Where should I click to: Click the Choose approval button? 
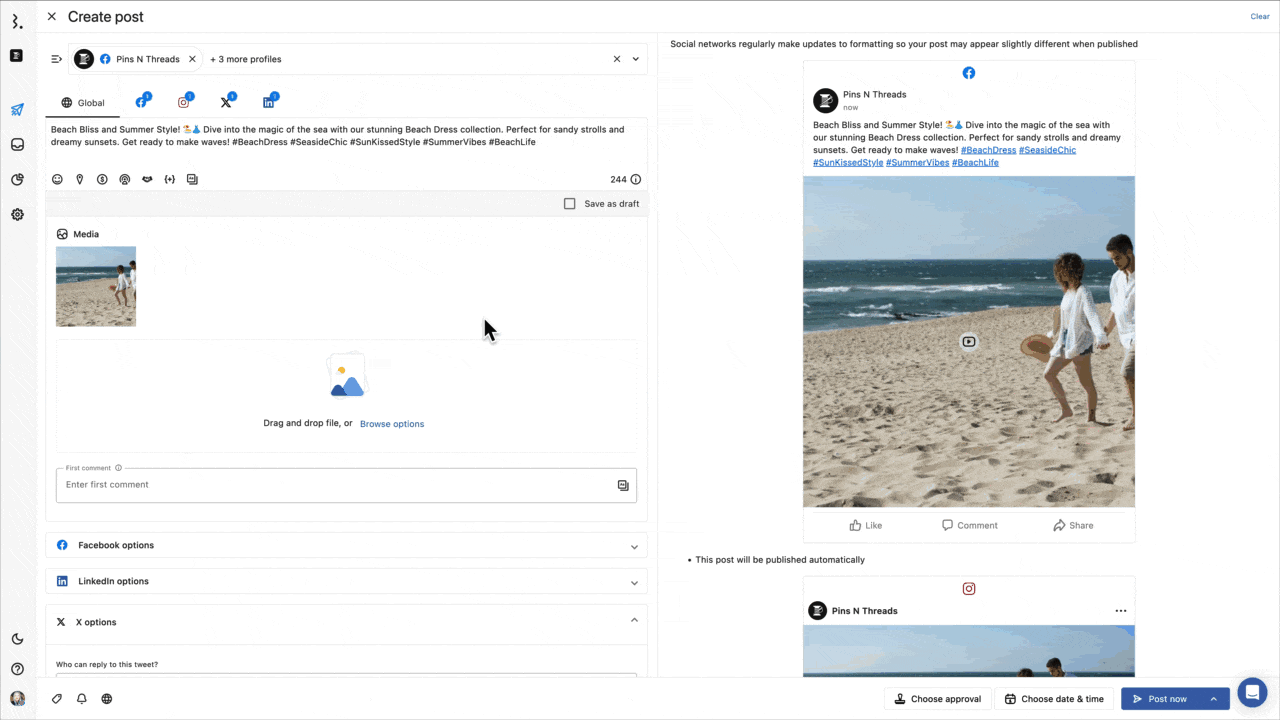(938, 699)
